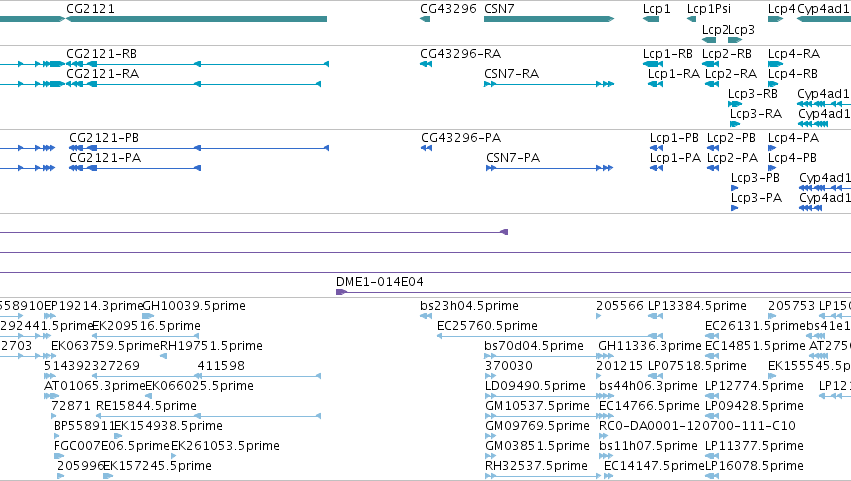Click the Lcp2-RA transcript label
This screenshot has height=481, width=851.
point(731,74)
